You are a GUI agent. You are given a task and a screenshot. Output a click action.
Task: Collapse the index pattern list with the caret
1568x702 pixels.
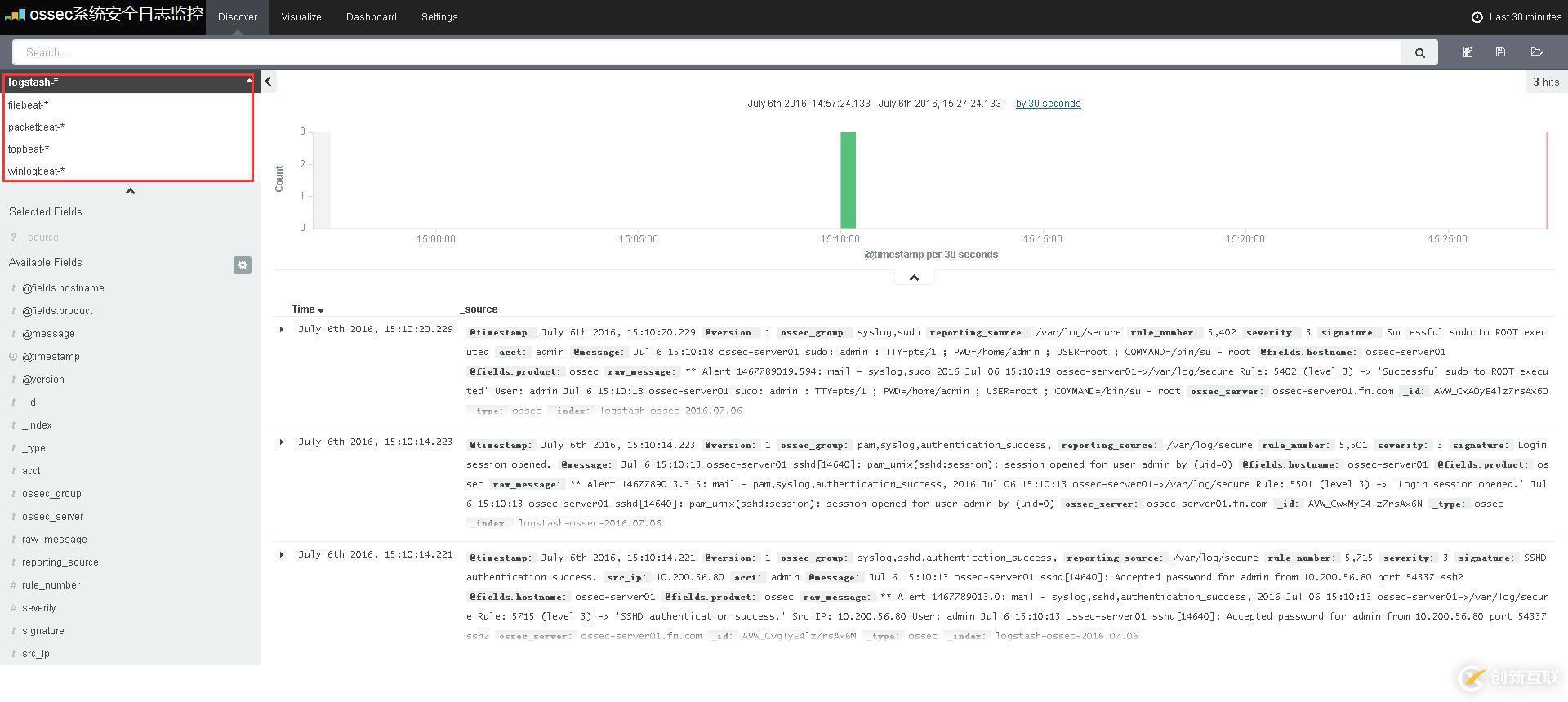pos(130,191)
